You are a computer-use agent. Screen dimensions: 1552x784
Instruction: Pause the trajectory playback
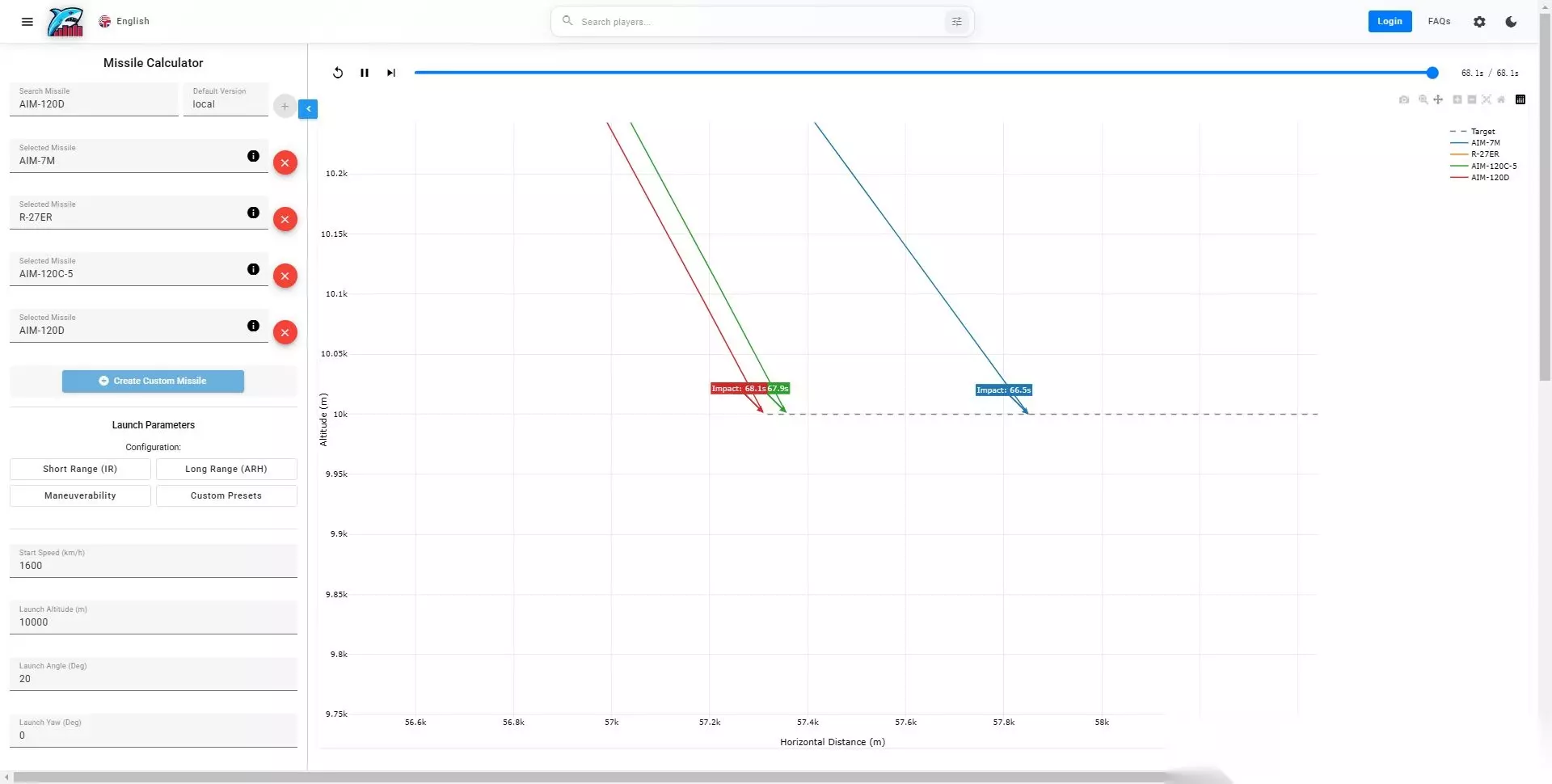pos(365,73)
